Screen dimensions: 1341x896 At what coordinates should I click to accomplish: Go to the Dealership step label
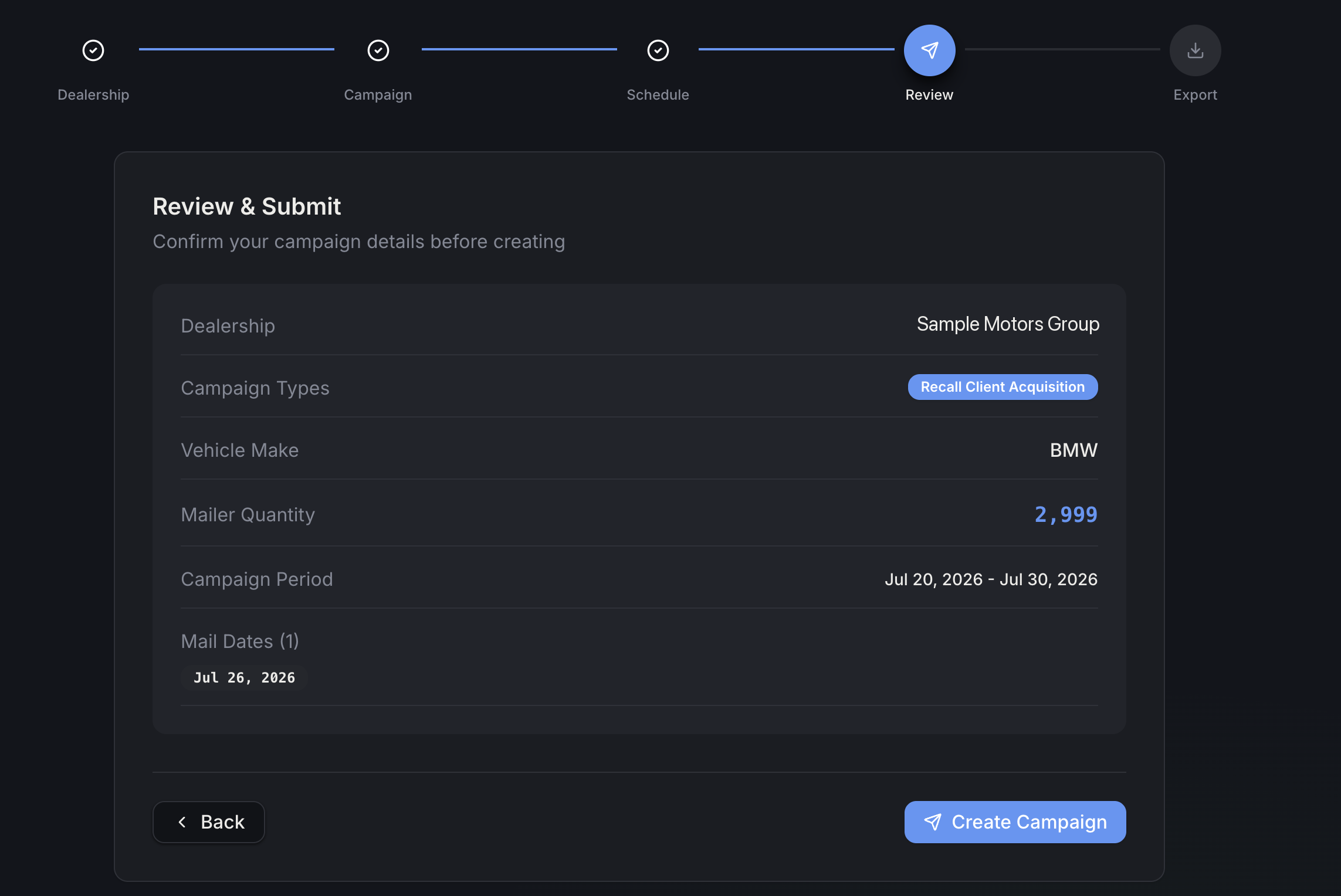pyautogui.click(x=93, y=95)
